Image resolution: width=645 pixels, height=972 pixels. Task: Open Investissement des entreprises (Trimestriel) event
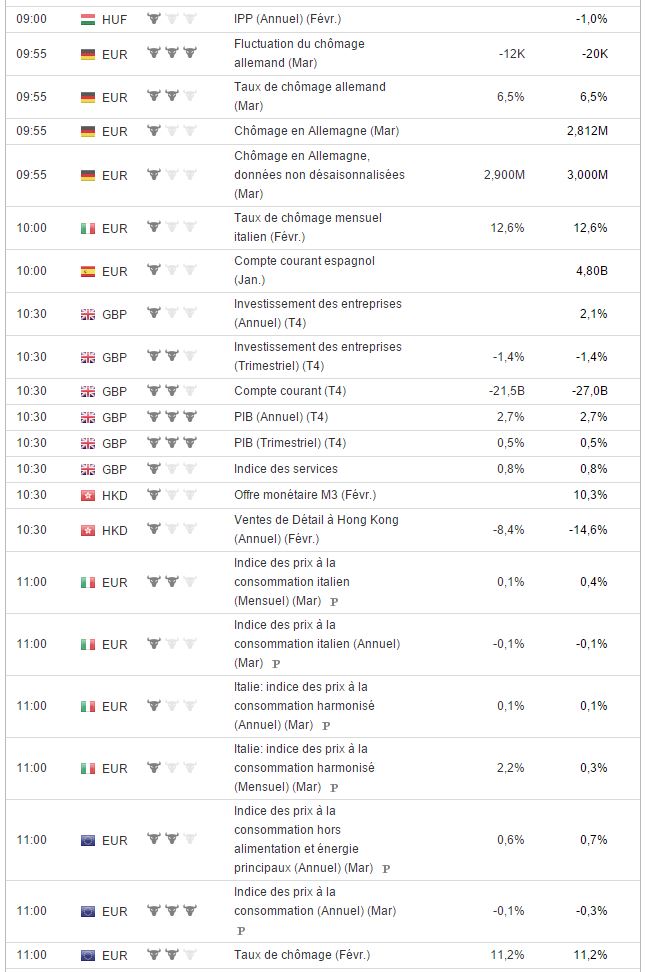(x=317, y=356)
